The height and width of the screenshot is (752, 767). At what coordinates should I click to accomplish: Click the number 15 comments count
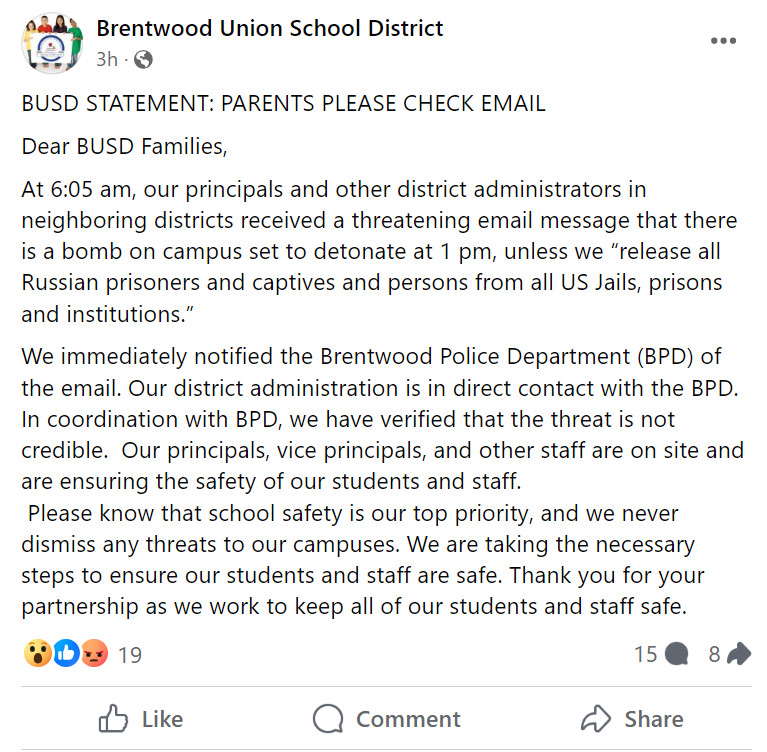645,654
